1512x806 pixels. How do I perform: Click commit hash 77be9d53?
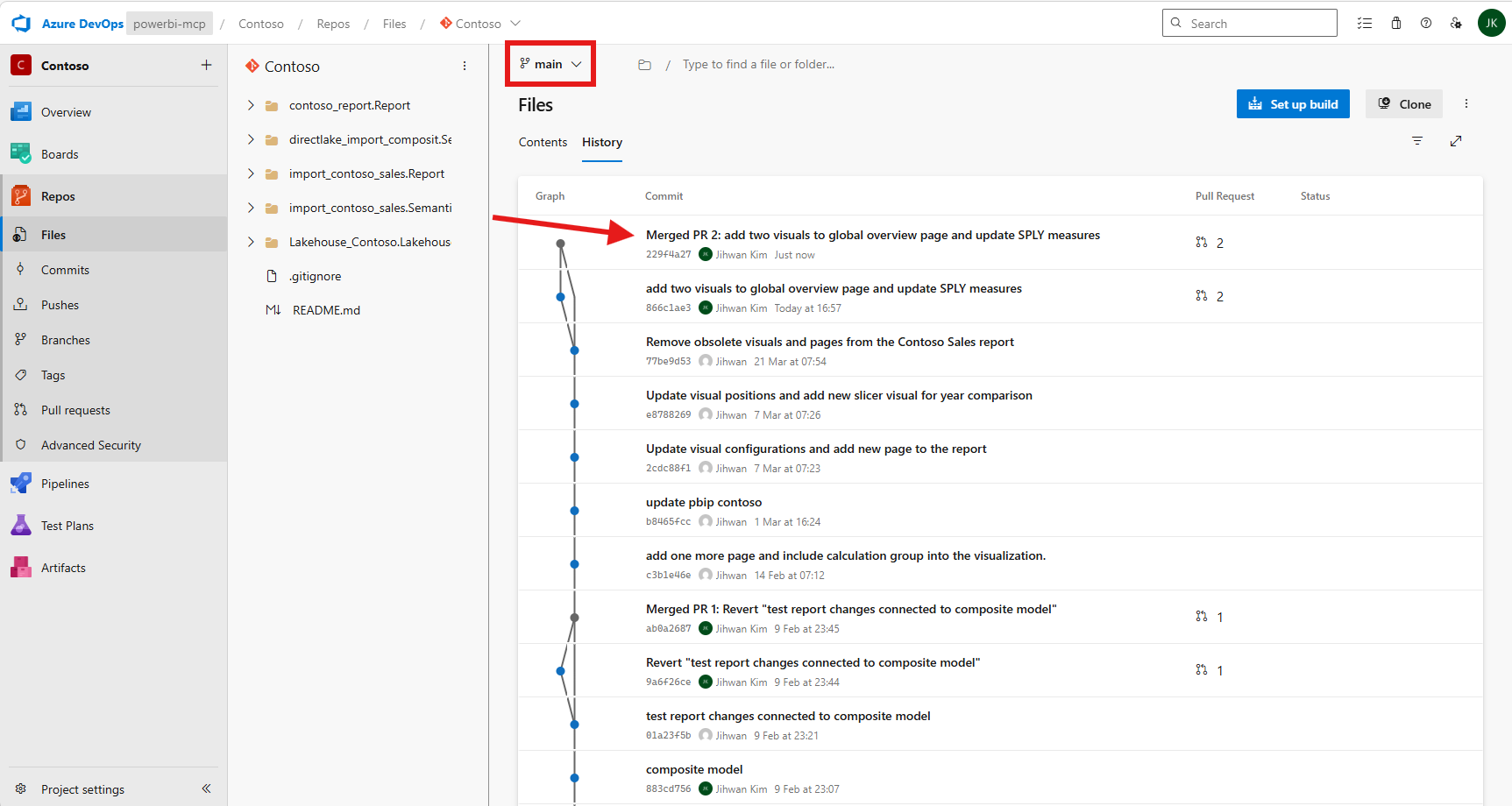point(669,362)
